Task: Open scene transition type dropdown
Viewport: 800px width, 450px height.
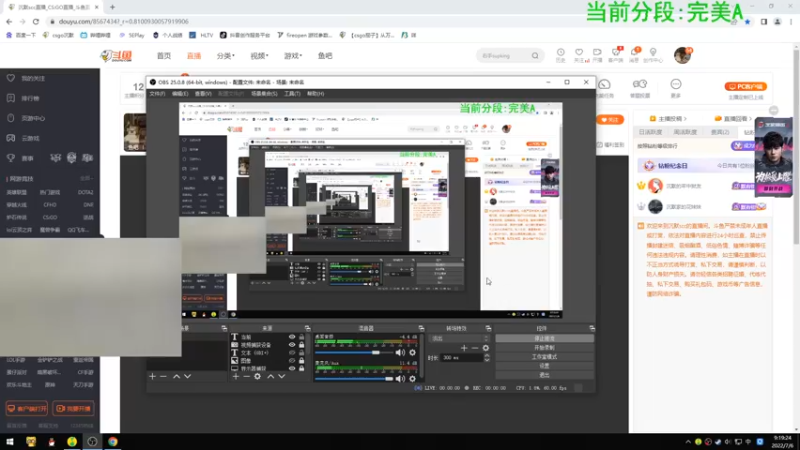Action: (460, 339)
